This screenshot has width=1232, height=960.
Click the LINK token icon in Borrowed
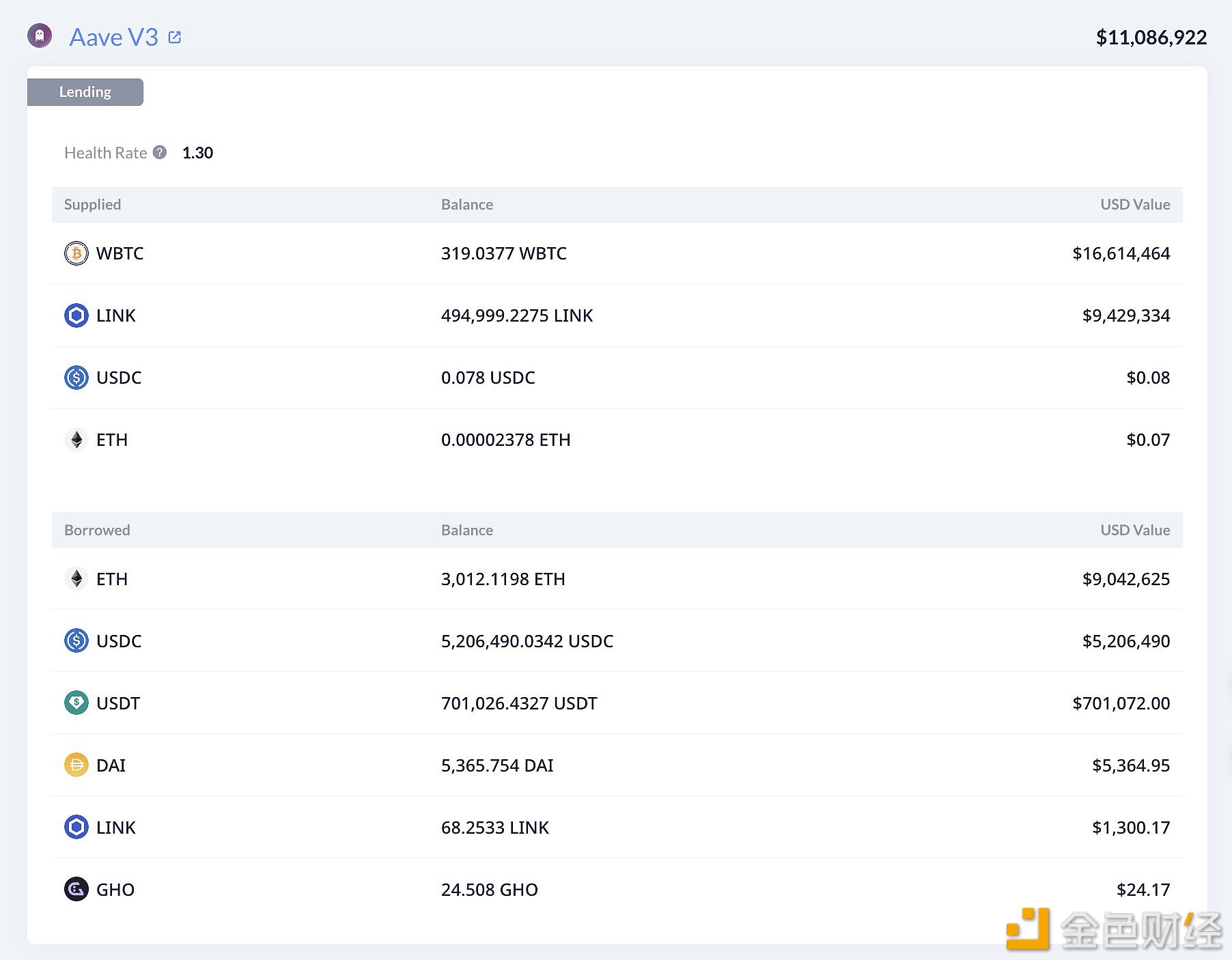tap(76, 828)
